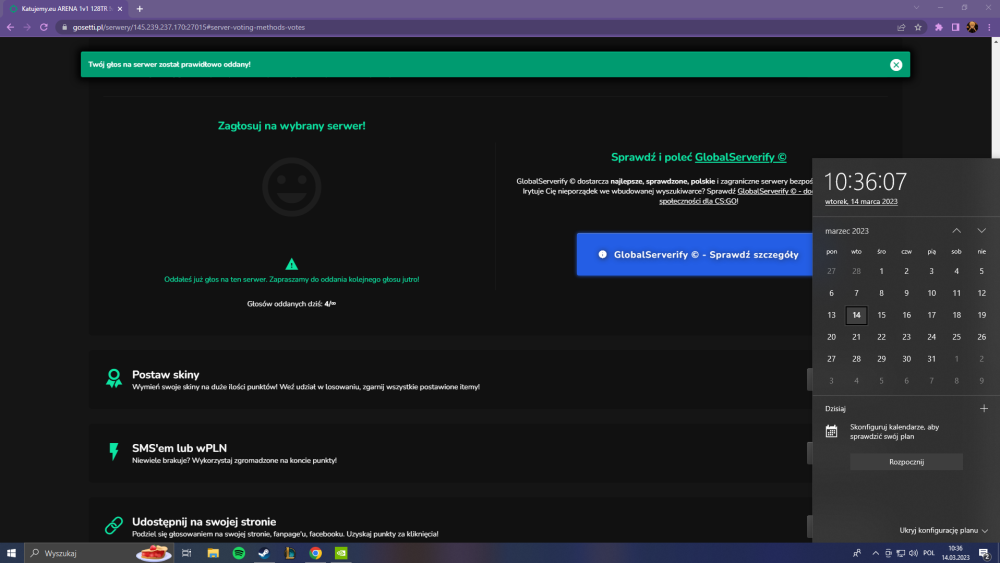
Task: Open a new browser tab
Action: click(140, 9)
